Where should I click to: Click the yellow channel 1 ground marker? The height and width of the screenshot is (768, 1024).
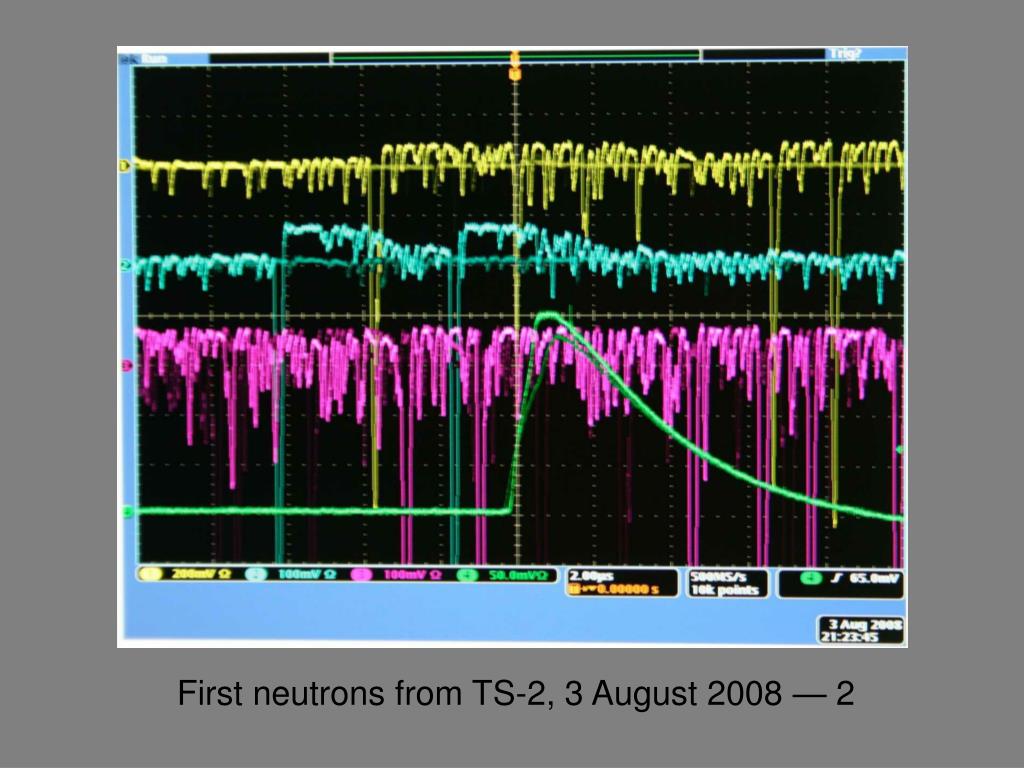[126, 165]
